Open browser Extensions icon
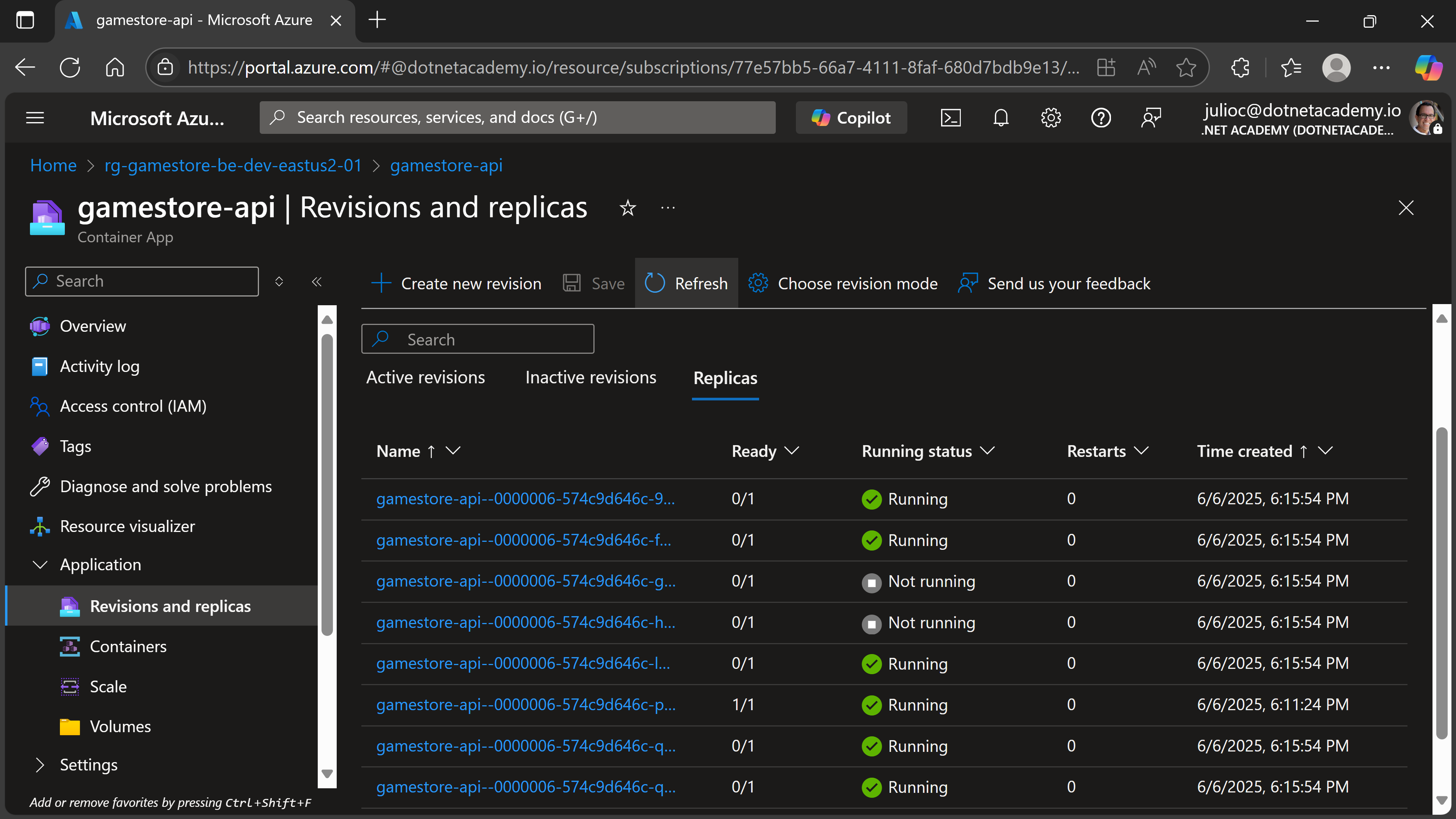Image resolution: width=1456 pixels, height=819 pixels. point(1240,67)
